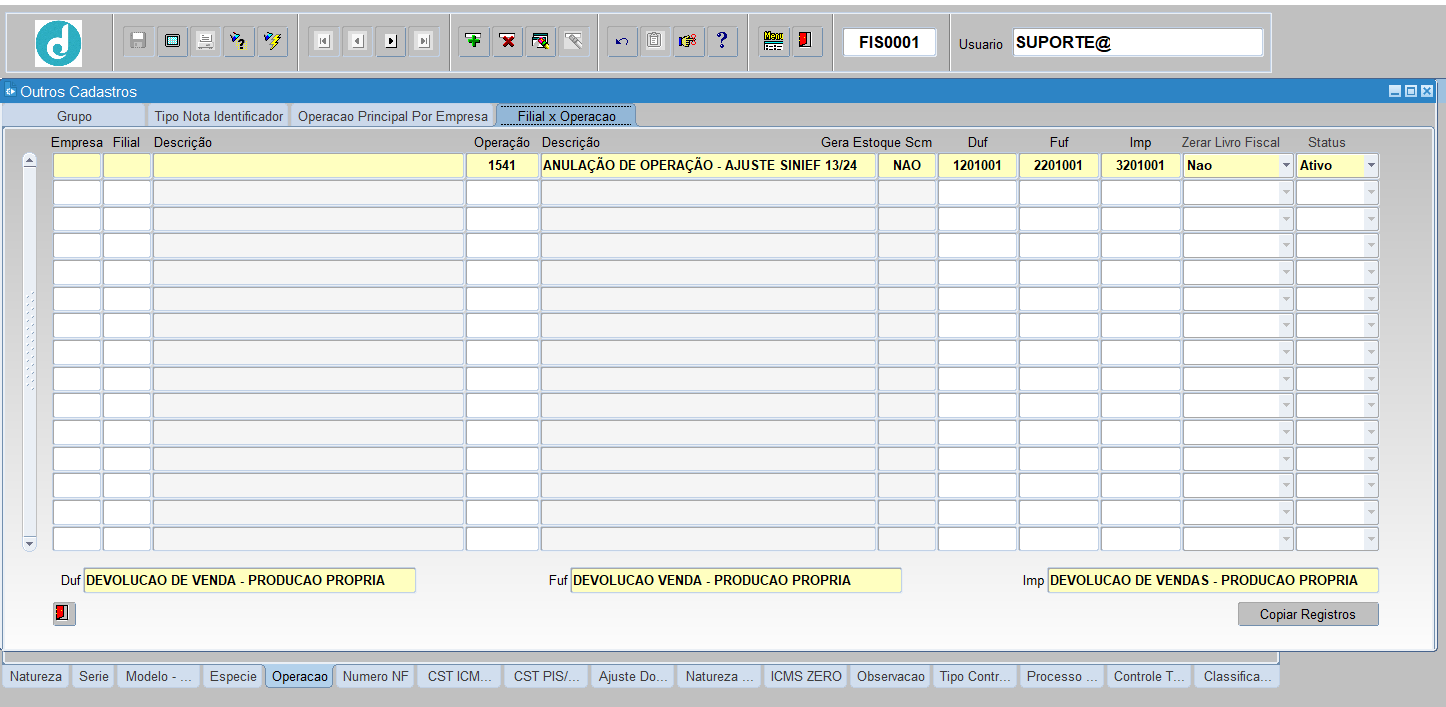Open the Numero NF bottom tab
1446x707 pixels.
(x=375, y=677)
